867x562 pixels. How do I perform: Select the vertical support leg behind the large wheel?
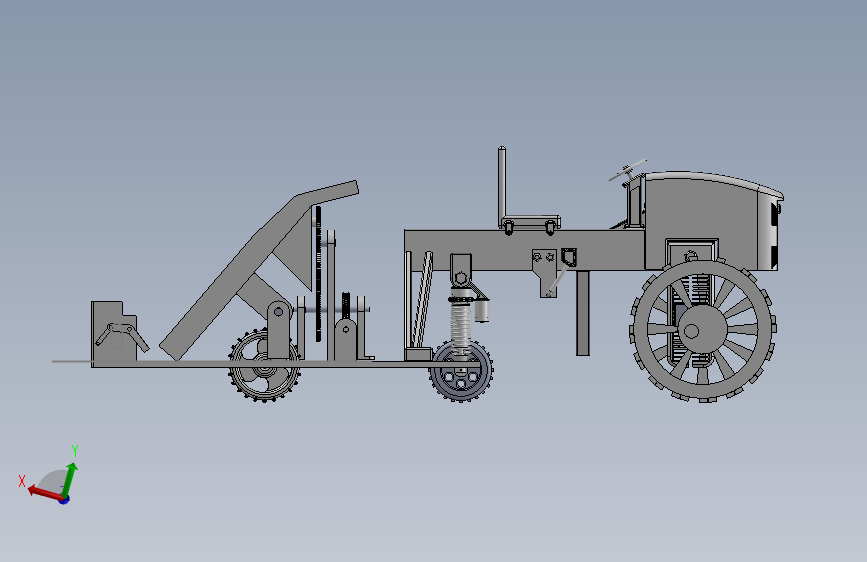pos(583,313)
